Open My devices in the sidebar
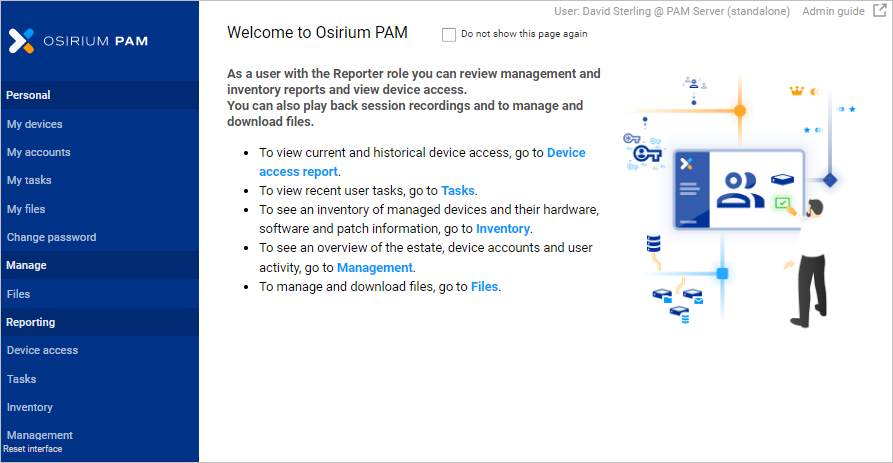The width and height of the screenshot is (893, 463). click(x=35, y=124)
